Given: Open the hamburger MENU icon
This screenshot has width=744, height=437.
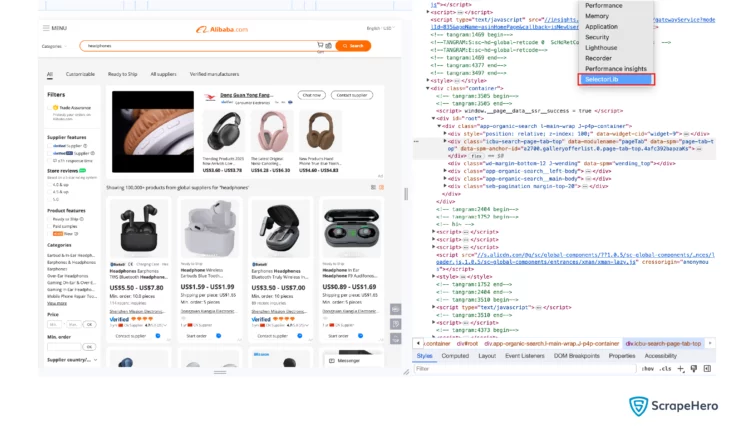Looking at the screenshot, I should 46,28.
